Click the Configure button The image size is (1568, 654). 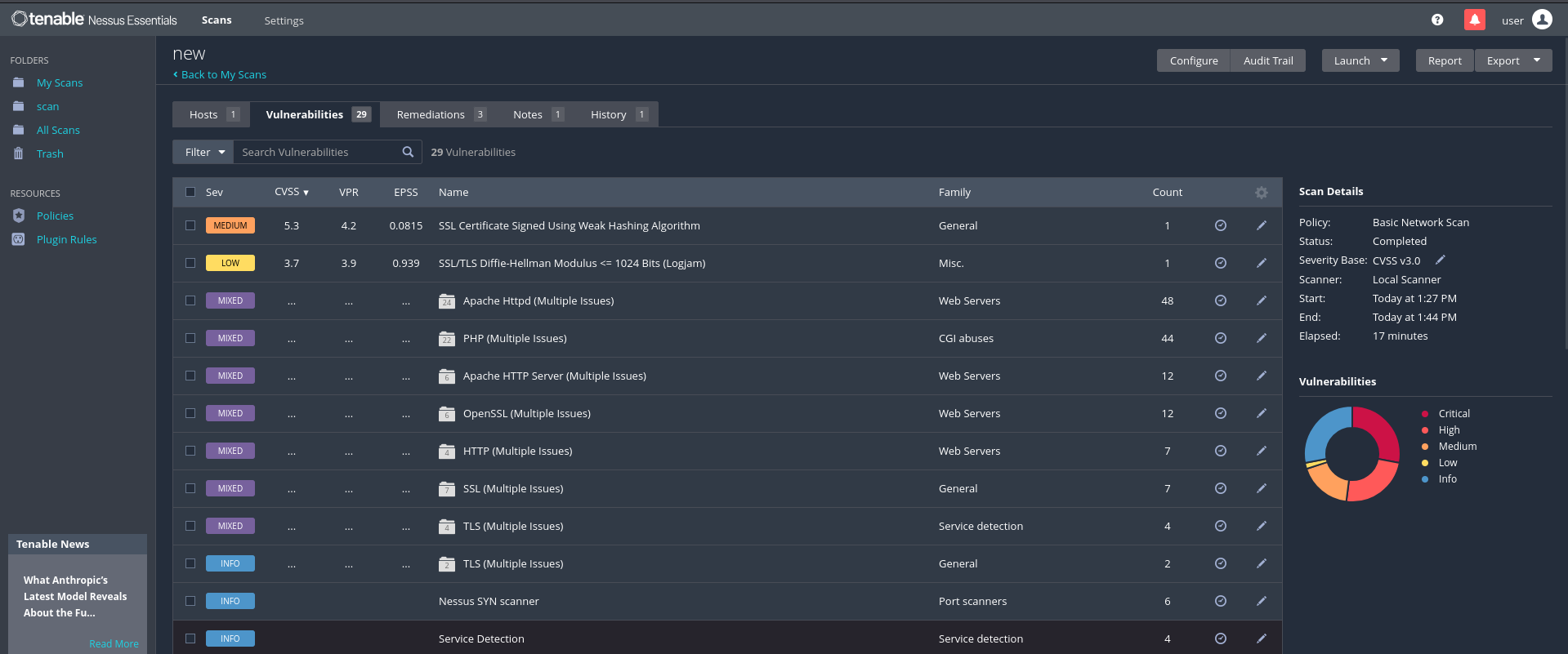point(1194,60)
